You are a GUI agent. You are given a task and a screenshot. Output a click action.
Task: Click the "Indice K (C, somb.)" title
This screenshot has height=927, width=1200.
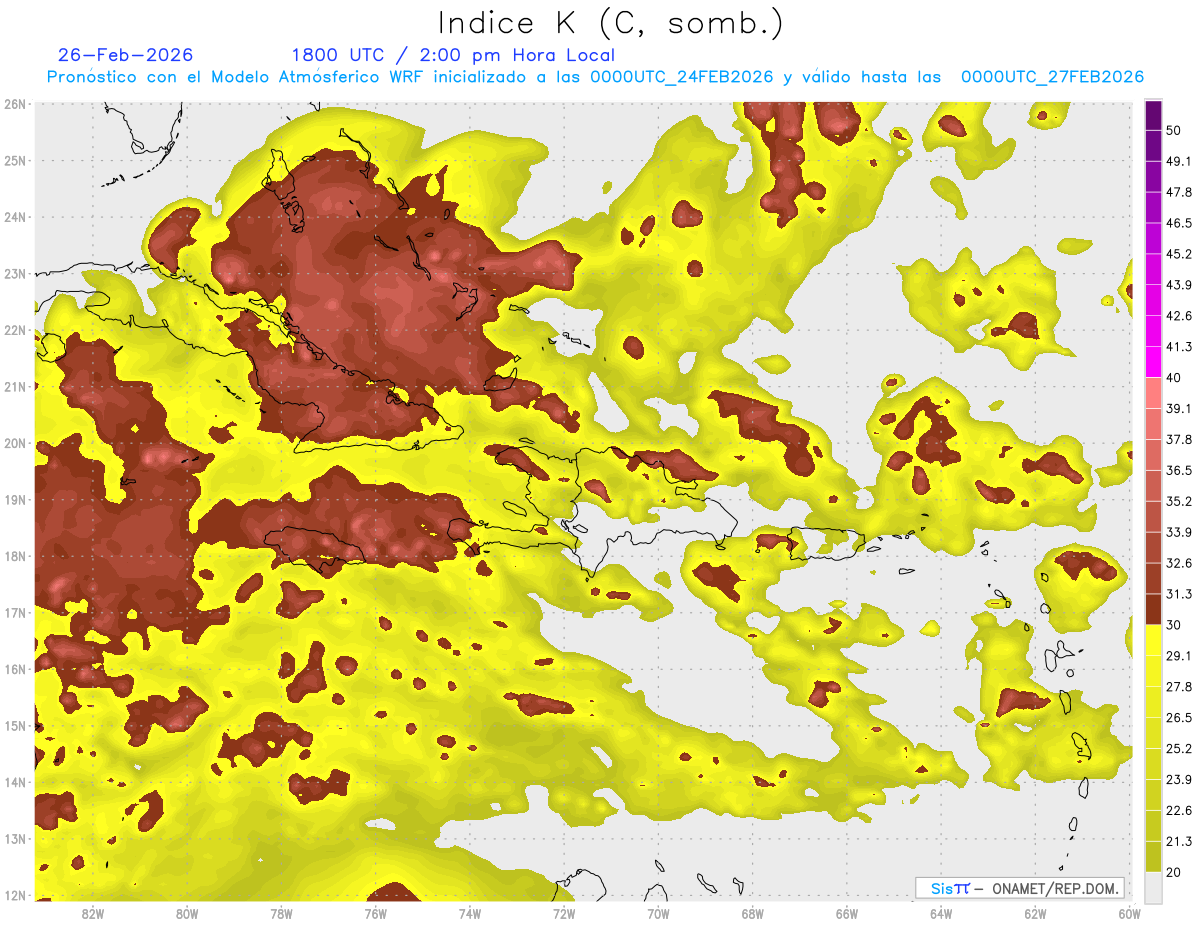(610, 23)
